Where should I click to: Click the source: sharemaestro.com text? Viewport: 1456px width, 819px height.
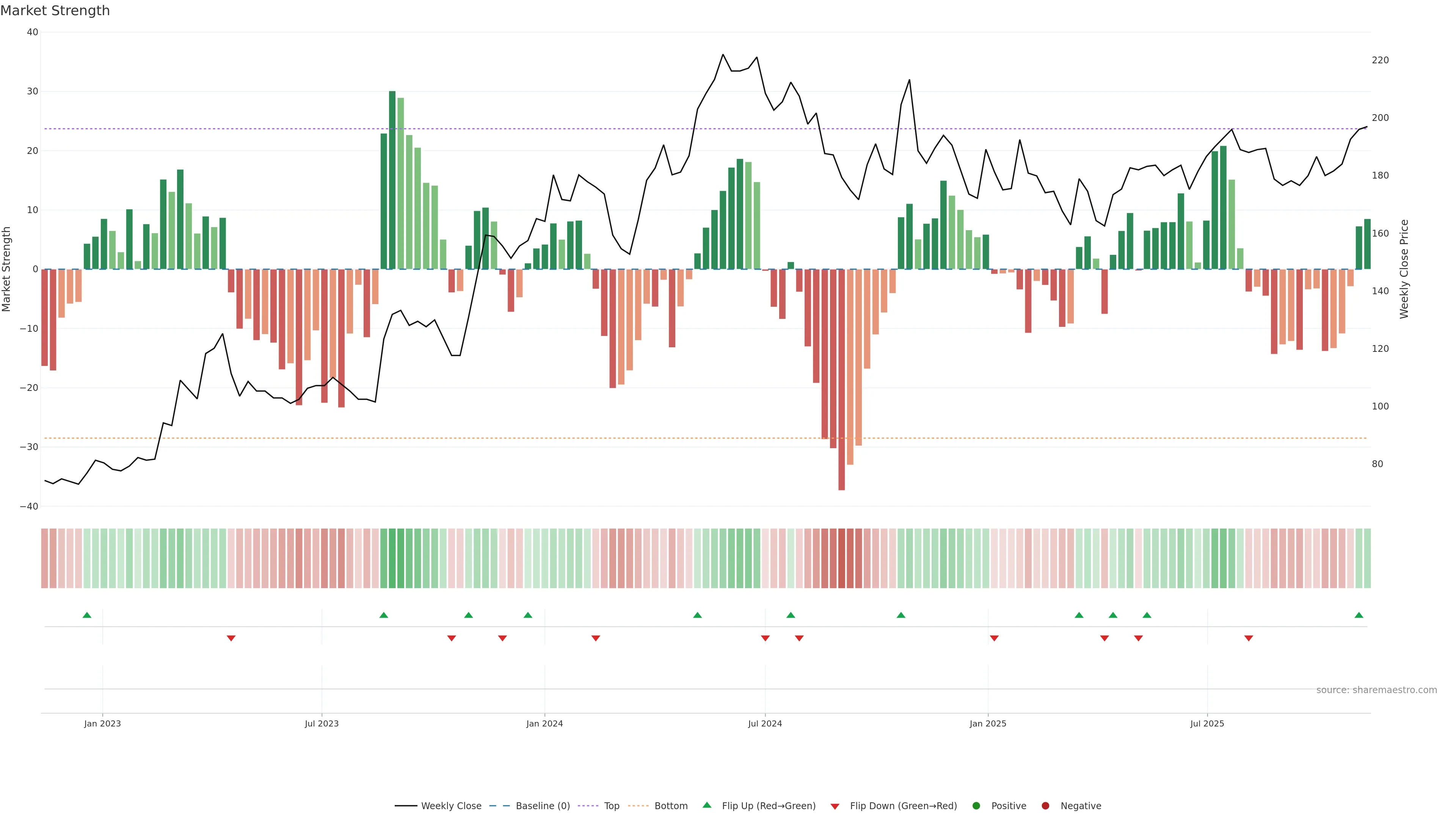1376,690
